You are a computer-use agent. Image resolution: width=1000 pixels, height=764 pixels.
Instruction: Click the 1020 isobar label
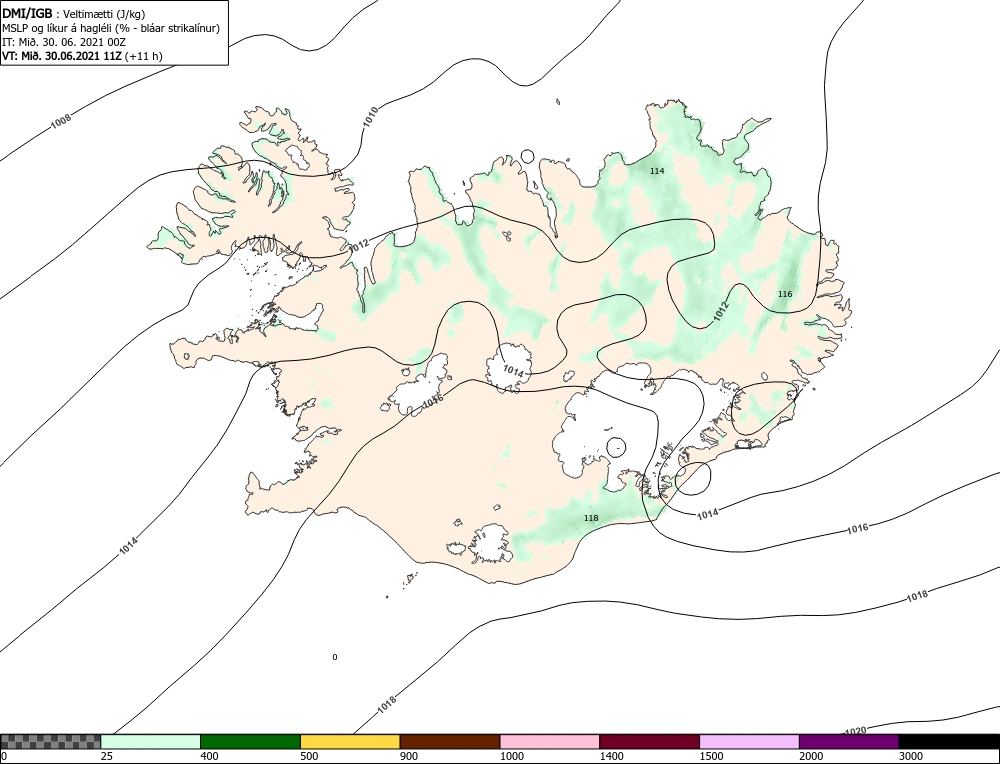coord(855,731)
